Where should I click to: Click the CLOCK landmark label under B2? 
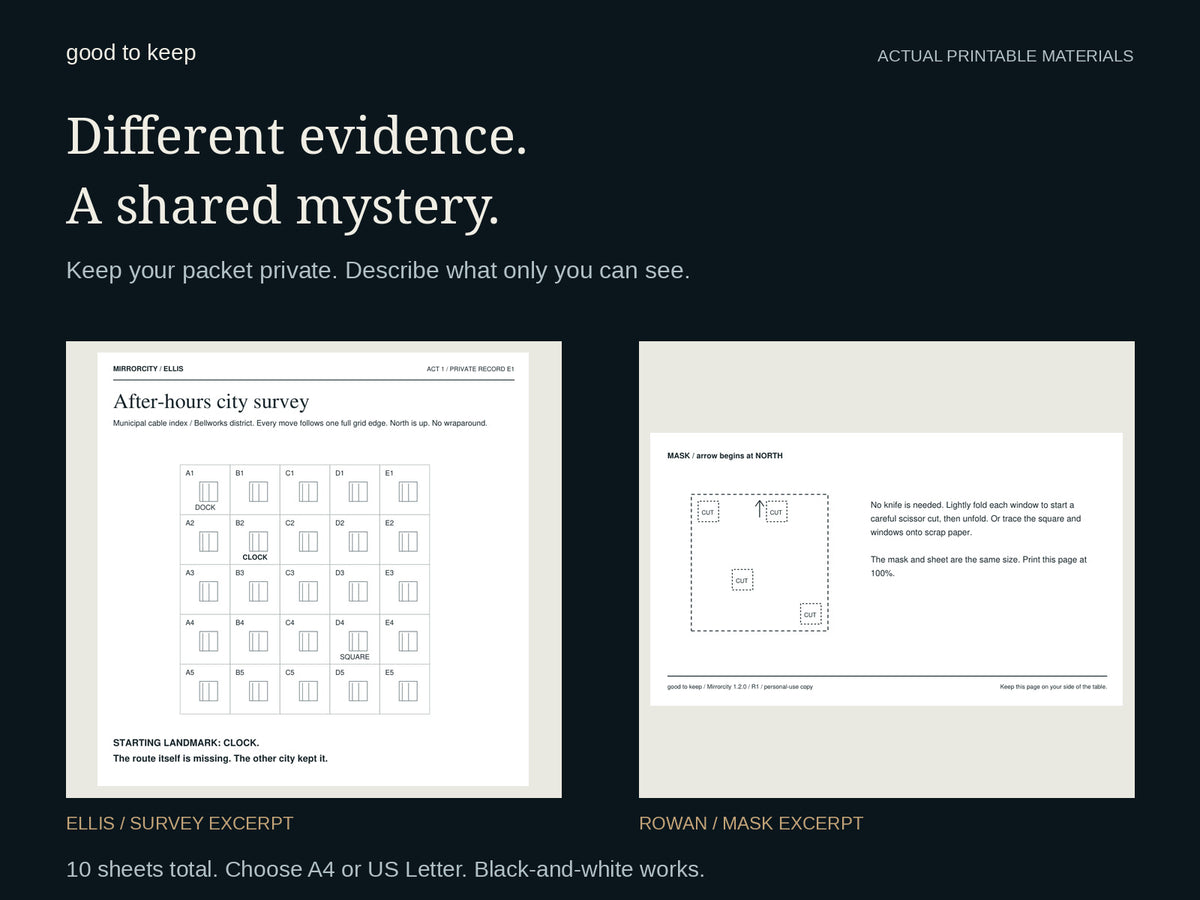pyautogui.click(x=255, y=558)
